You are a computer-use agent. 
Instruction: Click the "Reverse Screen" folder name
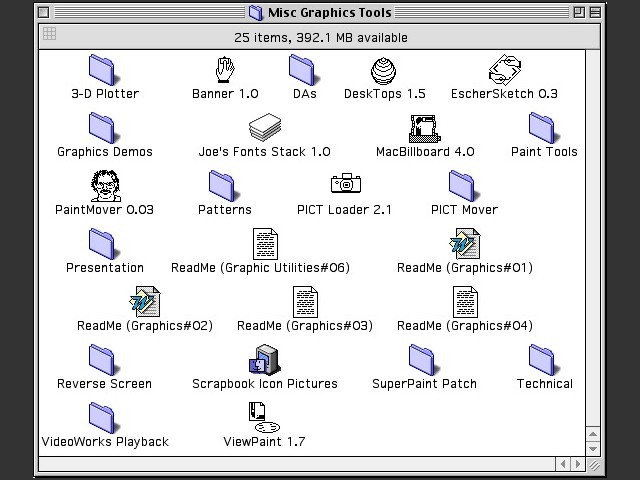click(104, 384)
